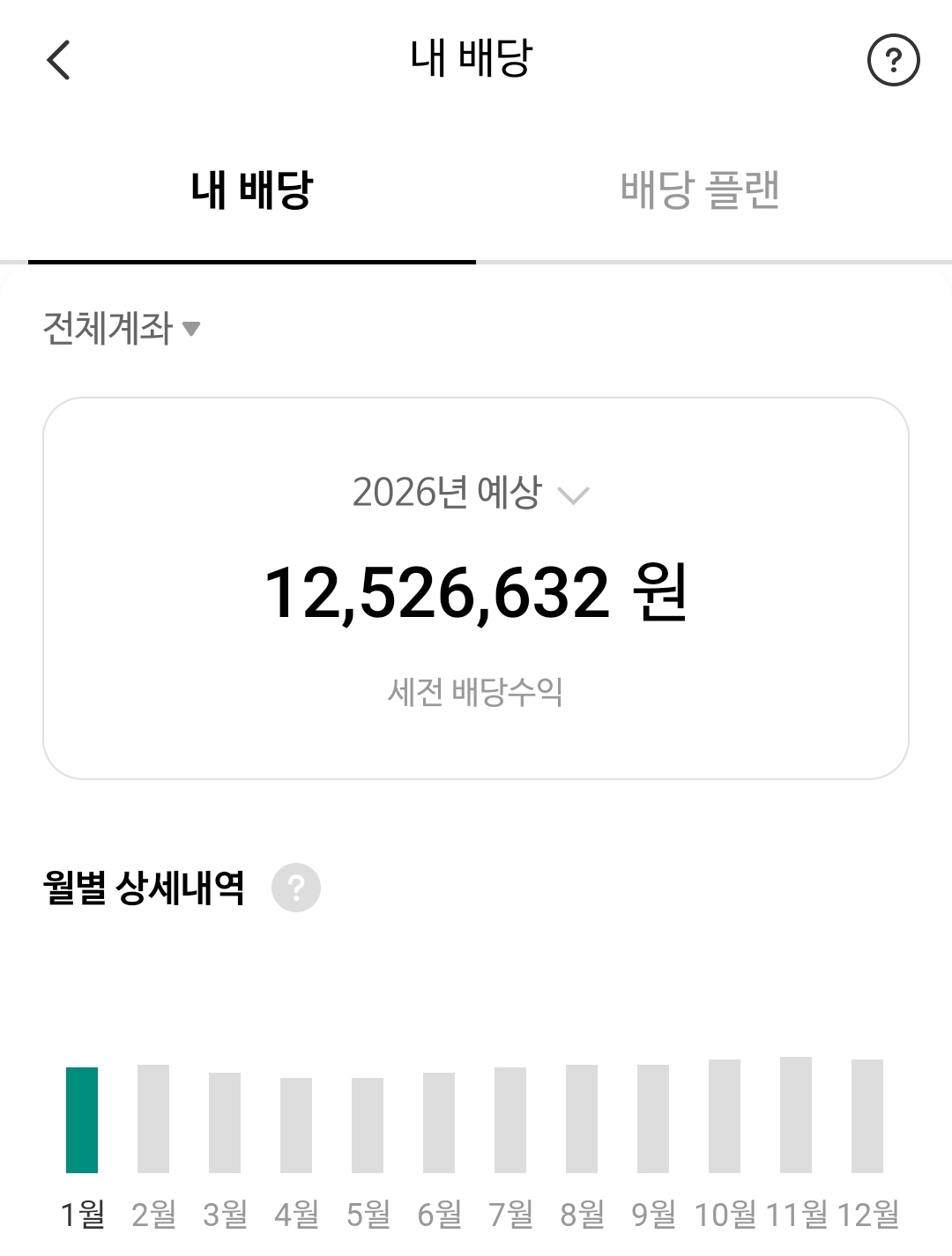Screen dimensions: 952x1256
Task: Select the 10월 bar in chart
Action: pyautogui.click(x=725, y=1116)
